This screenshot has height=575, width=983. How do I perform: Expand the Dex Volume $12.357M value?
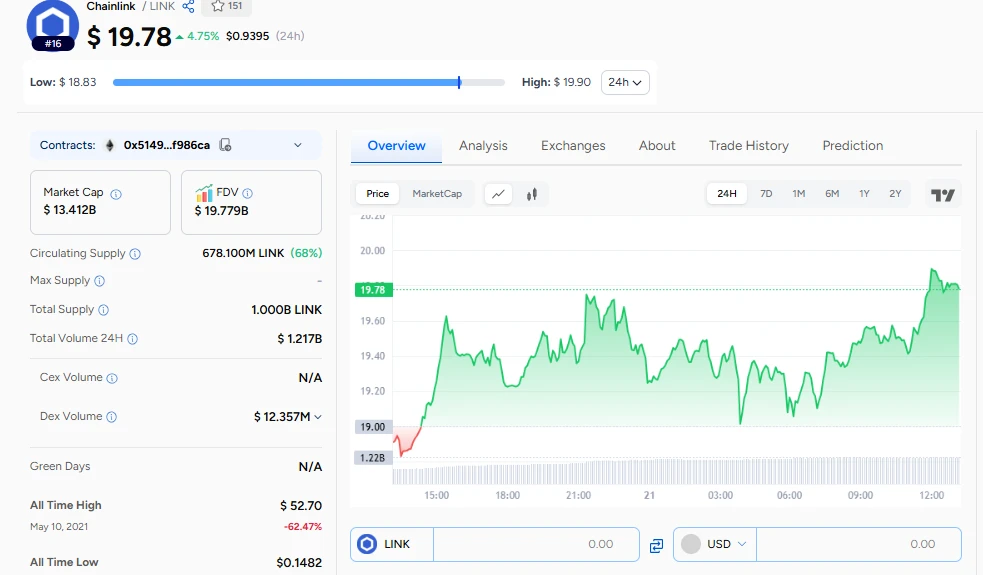288,416
